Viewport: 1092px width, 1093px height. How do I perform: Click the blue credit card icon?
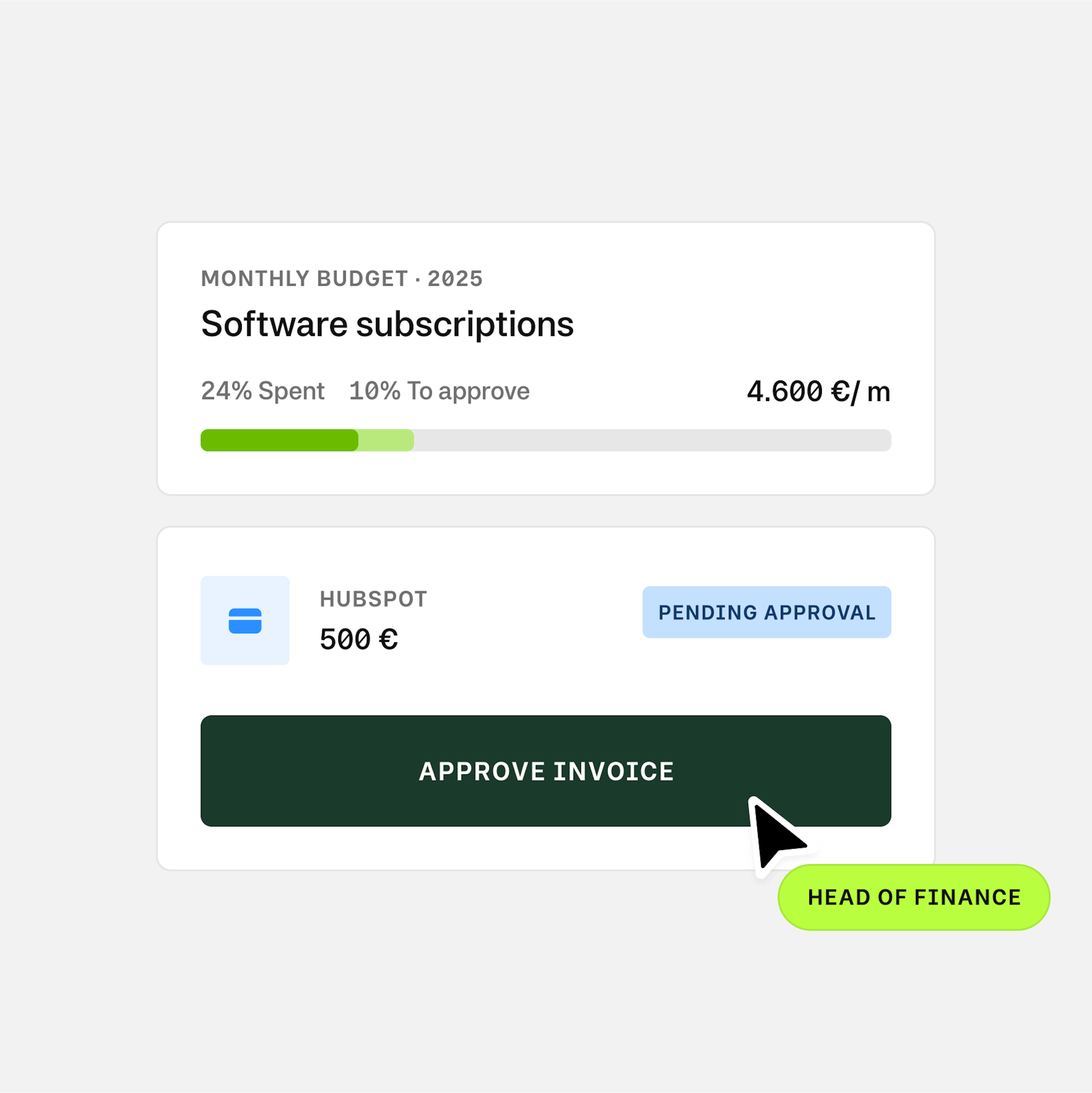pyautogui.click(x=245, y=621)
